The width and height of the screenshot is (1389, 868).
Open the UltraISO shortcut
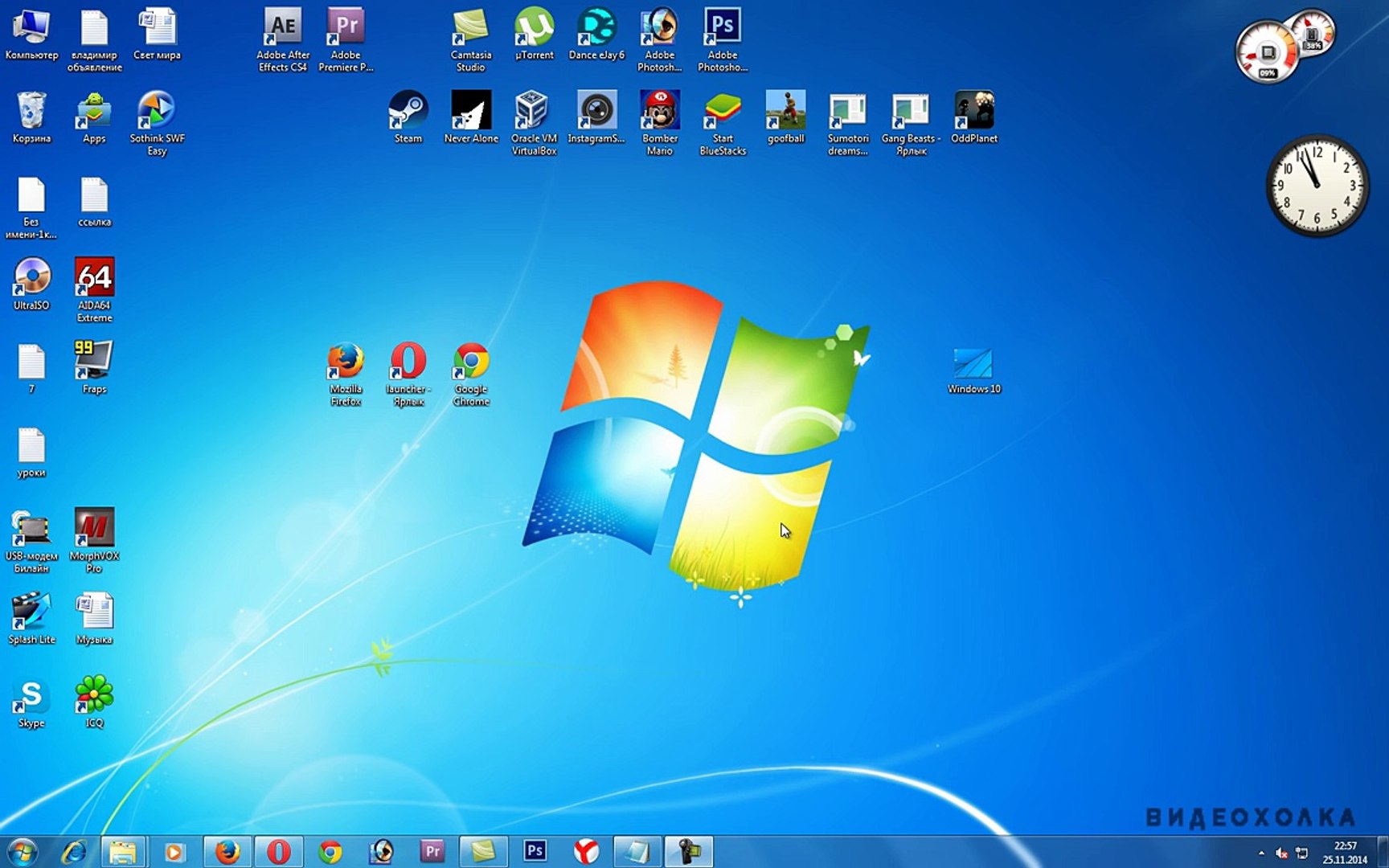(x=31, y=284)
